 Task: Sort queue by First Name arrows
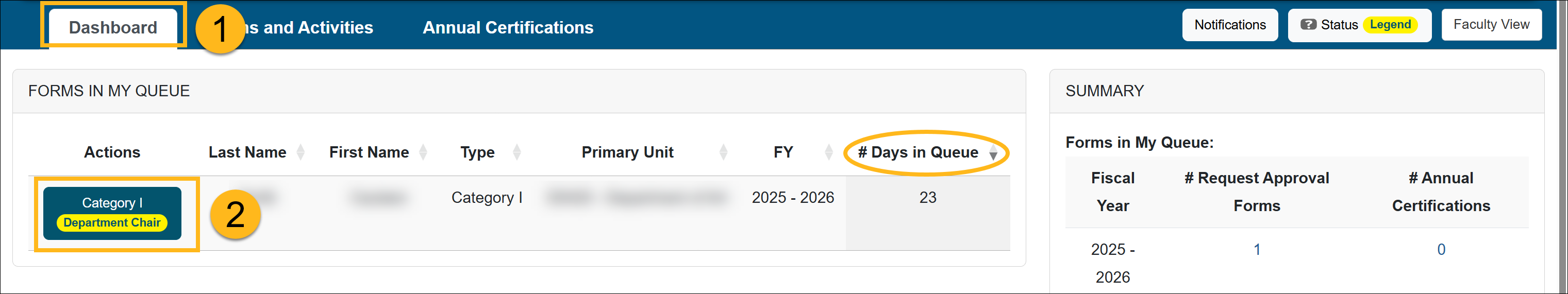click(x=423, y=152)
